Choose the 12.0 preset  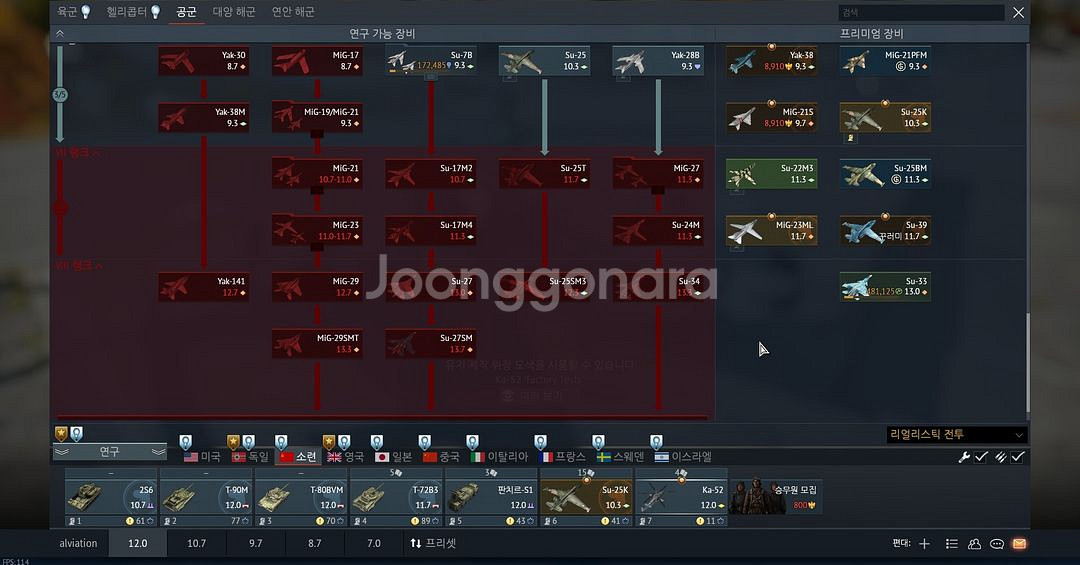click(x=138, y=544)
